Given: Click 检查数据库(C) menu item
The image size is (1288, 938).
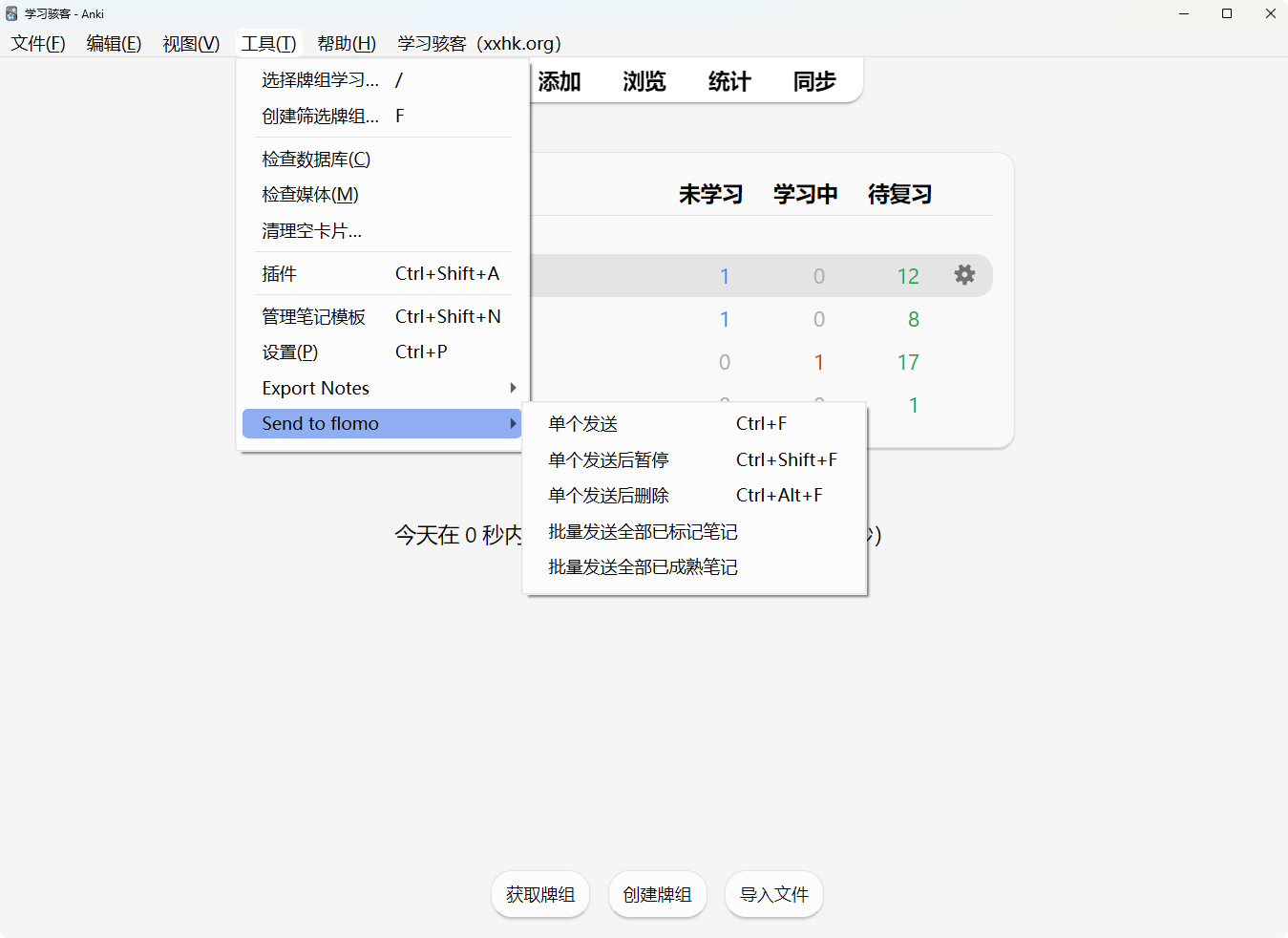Looking at the screenshot, I should [x=316, y=160].
